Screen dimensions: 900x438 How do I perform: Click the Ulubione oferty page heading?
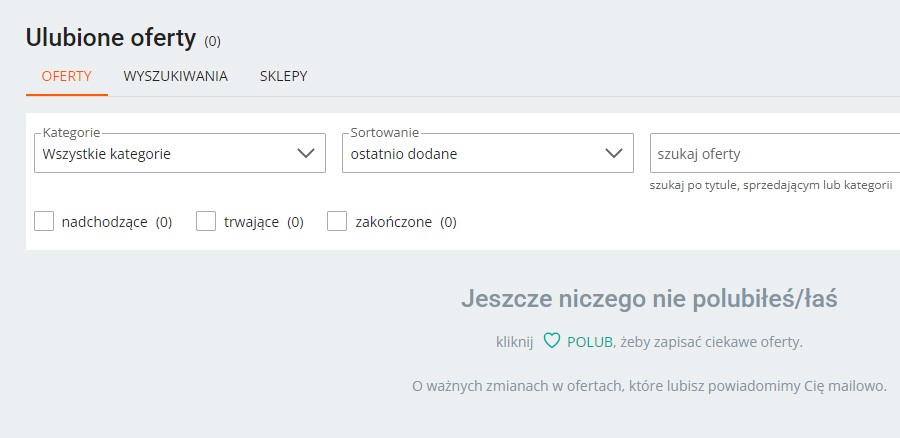111,38
